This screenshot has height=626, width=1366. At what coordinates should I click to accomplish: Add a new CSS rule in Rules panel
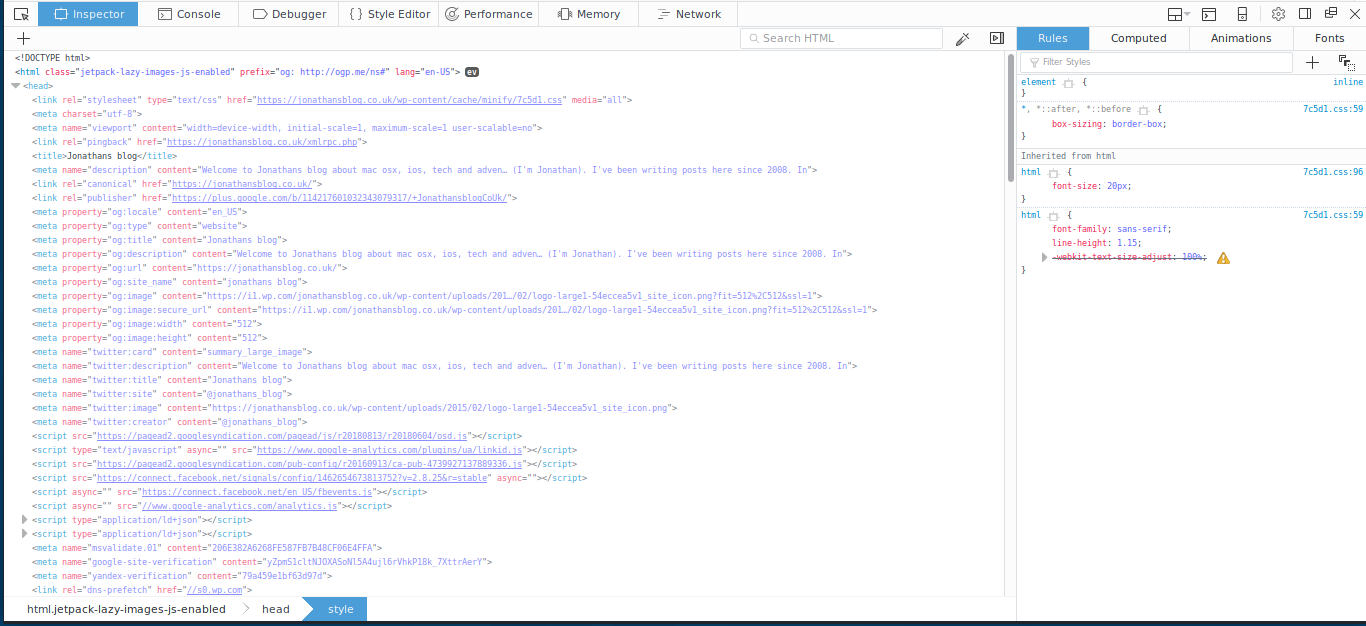tap(1312, 62)
